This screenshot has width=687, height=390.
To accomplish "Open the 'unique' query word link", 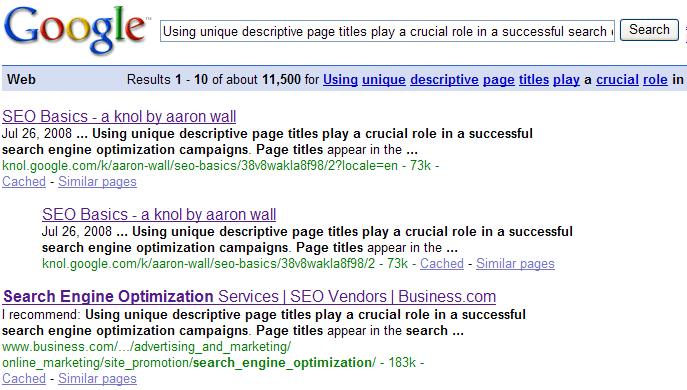I will coord(384,79).
